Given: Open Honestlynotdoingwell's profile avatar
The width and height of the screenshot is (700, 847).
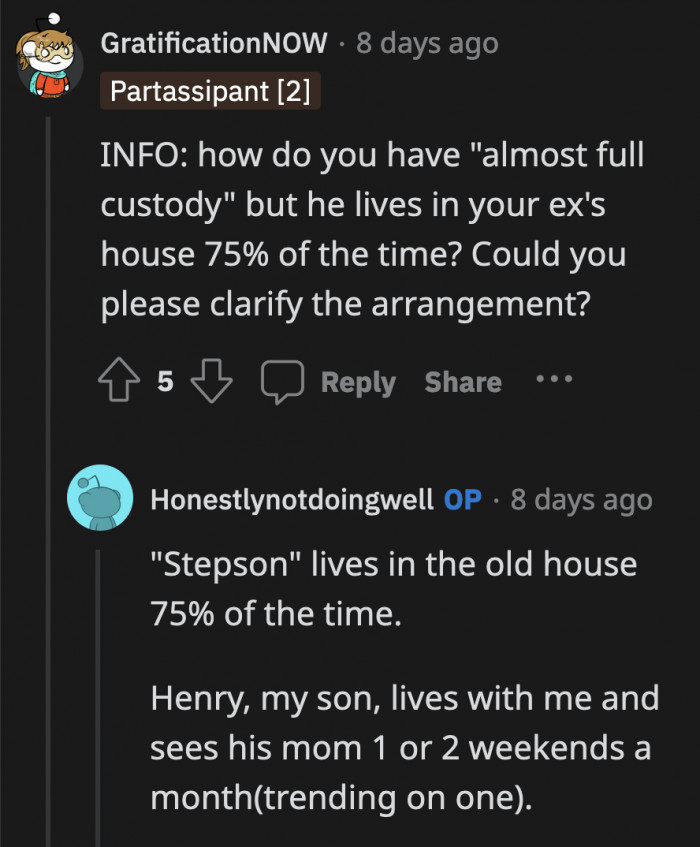Looking at the screenshot, I should [x=100, y=498].
